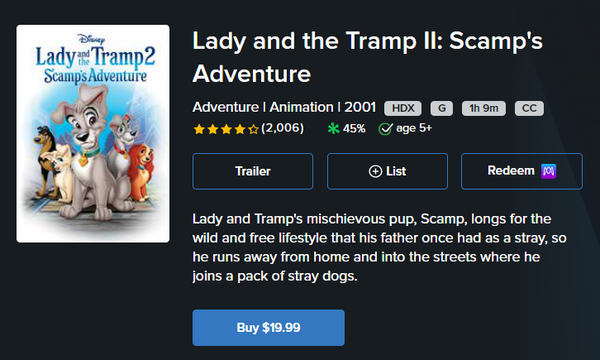Open the Lady and the Tramp 2 poster
600x360 pixels.
point(93,134)
